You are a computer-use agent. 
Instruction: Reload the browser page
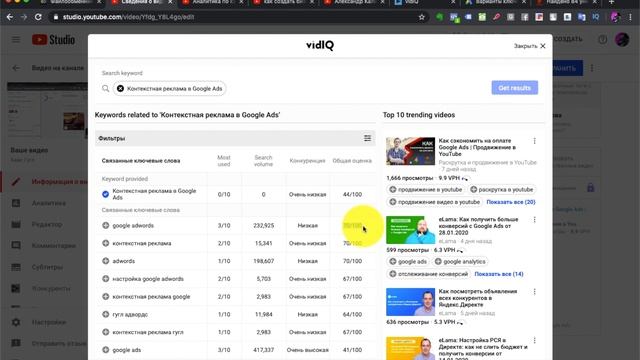click(x=38, y=17)
